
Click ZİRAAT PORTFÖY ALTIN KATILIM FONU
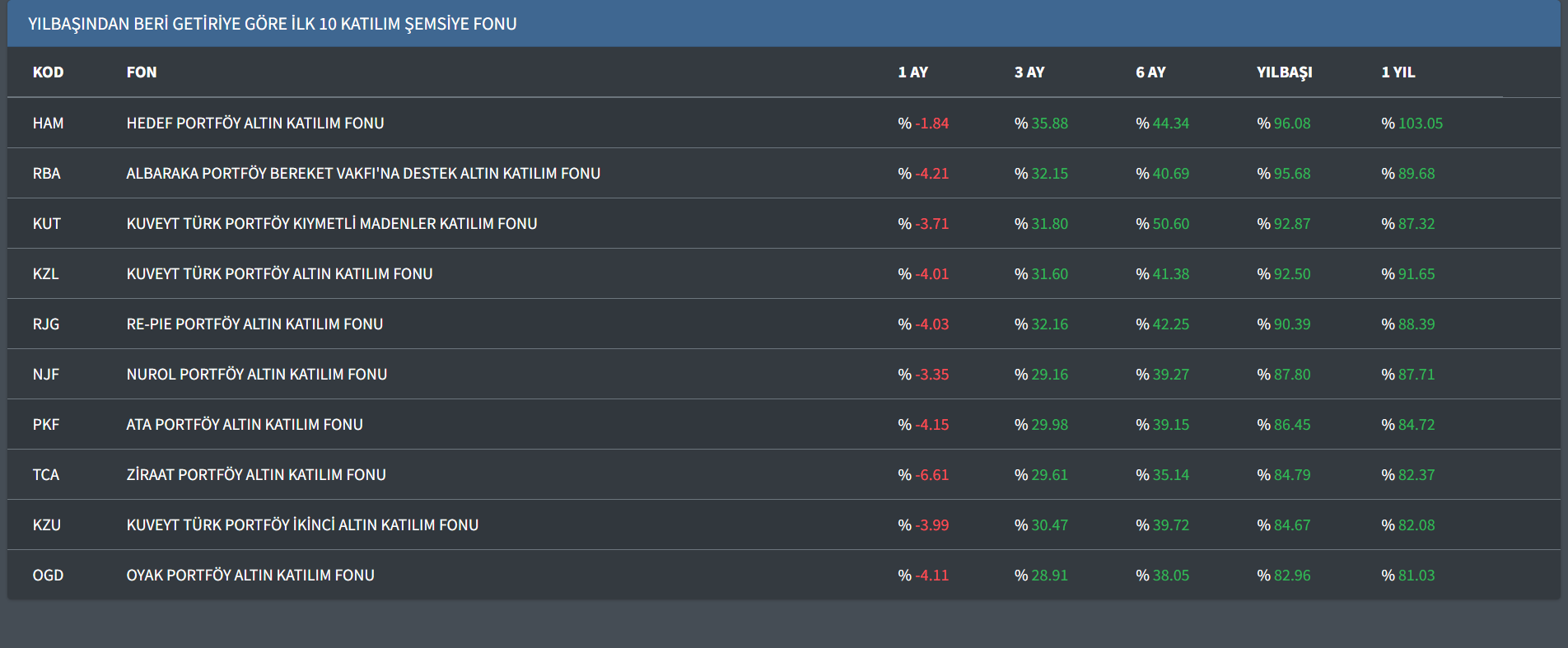pos(256,475)
